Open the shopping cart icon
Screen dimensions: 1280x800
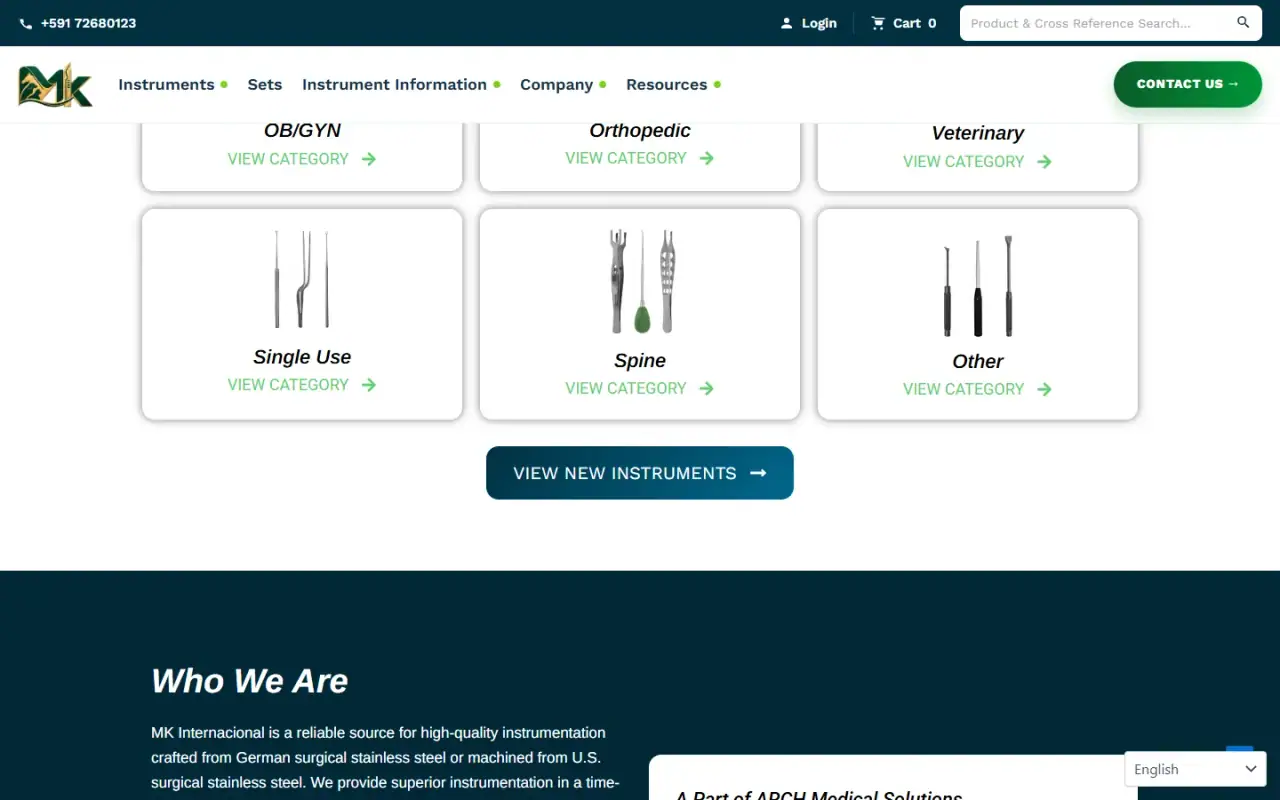click(878, 23)
